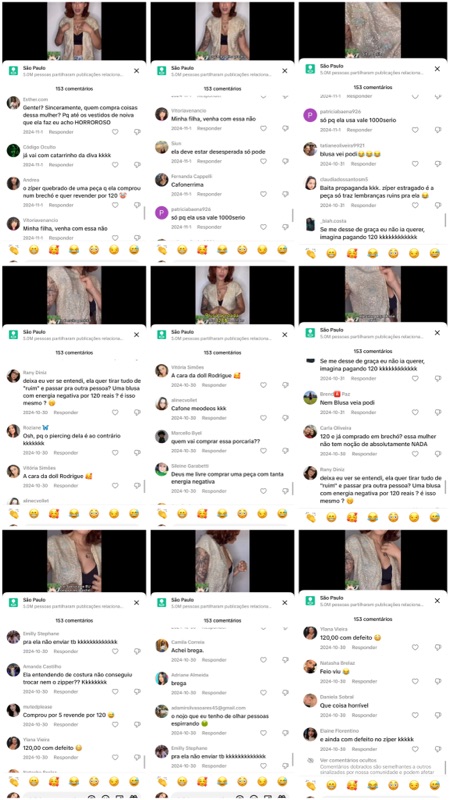Reply to Elaine Florentino's zíper comment

[x=363, y=749]
